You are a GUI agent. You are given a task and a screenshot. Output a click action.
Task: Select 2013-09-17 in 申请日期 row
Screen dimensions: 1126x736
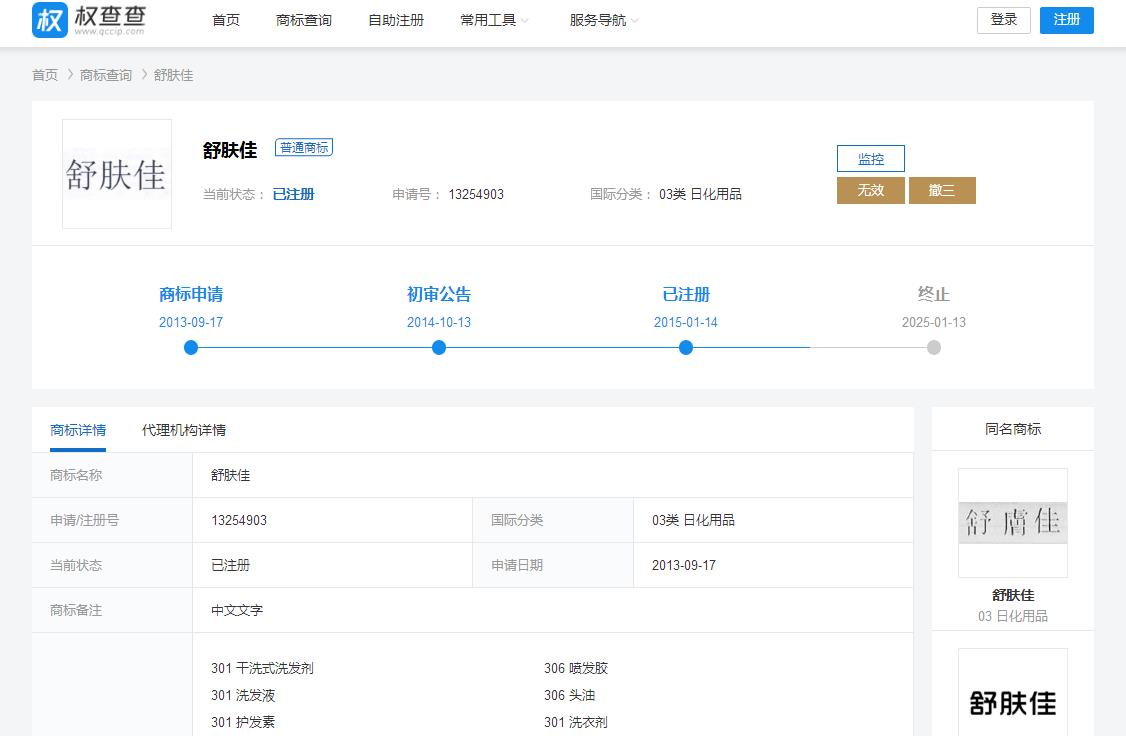click(684, 565)
